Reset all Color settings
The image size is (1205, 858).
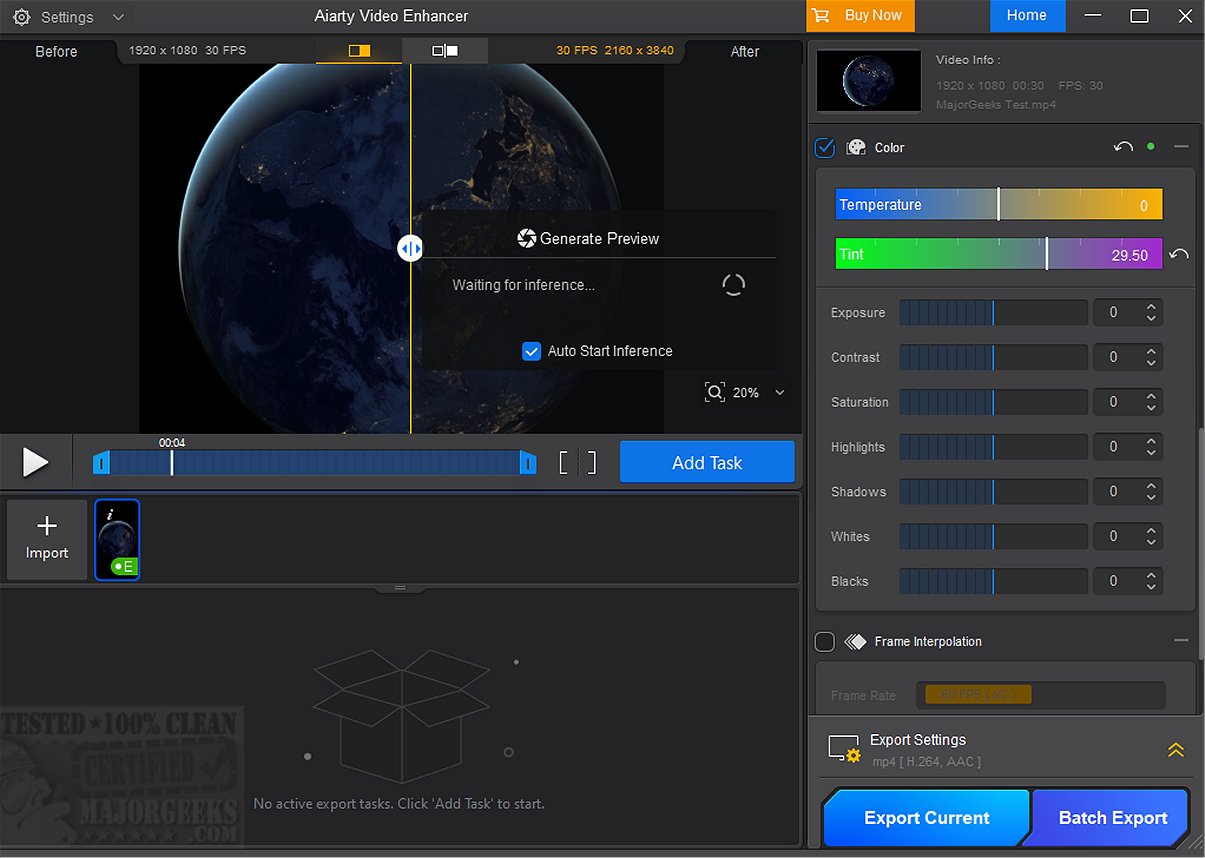[1123, 147]
